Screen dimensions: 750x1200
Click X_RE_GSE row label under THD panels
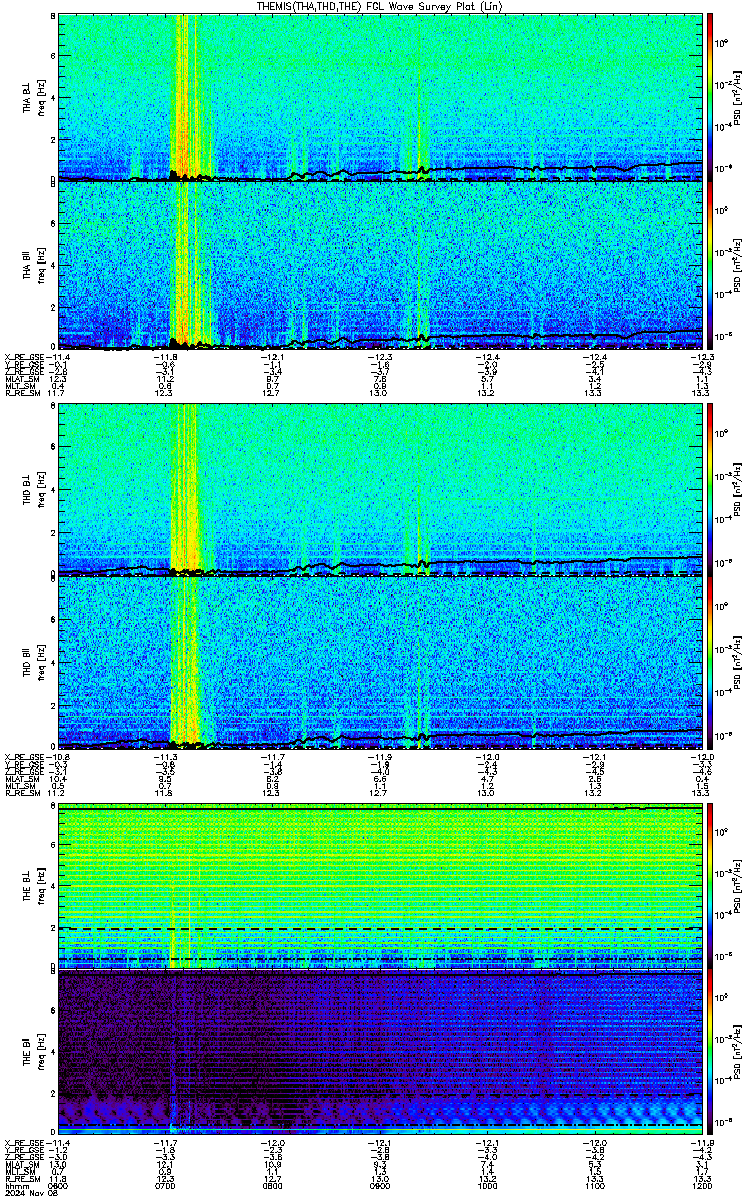(24, 755)
